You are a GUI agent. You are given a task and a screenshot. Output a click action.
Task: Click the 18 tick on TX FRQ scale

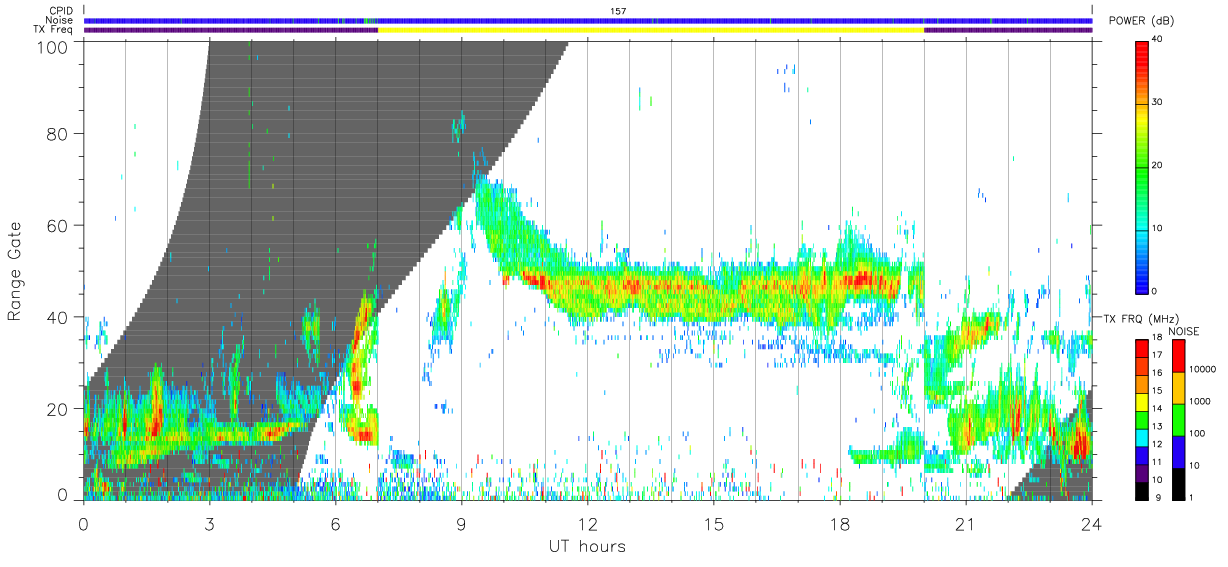click(x=1157, y=337)
